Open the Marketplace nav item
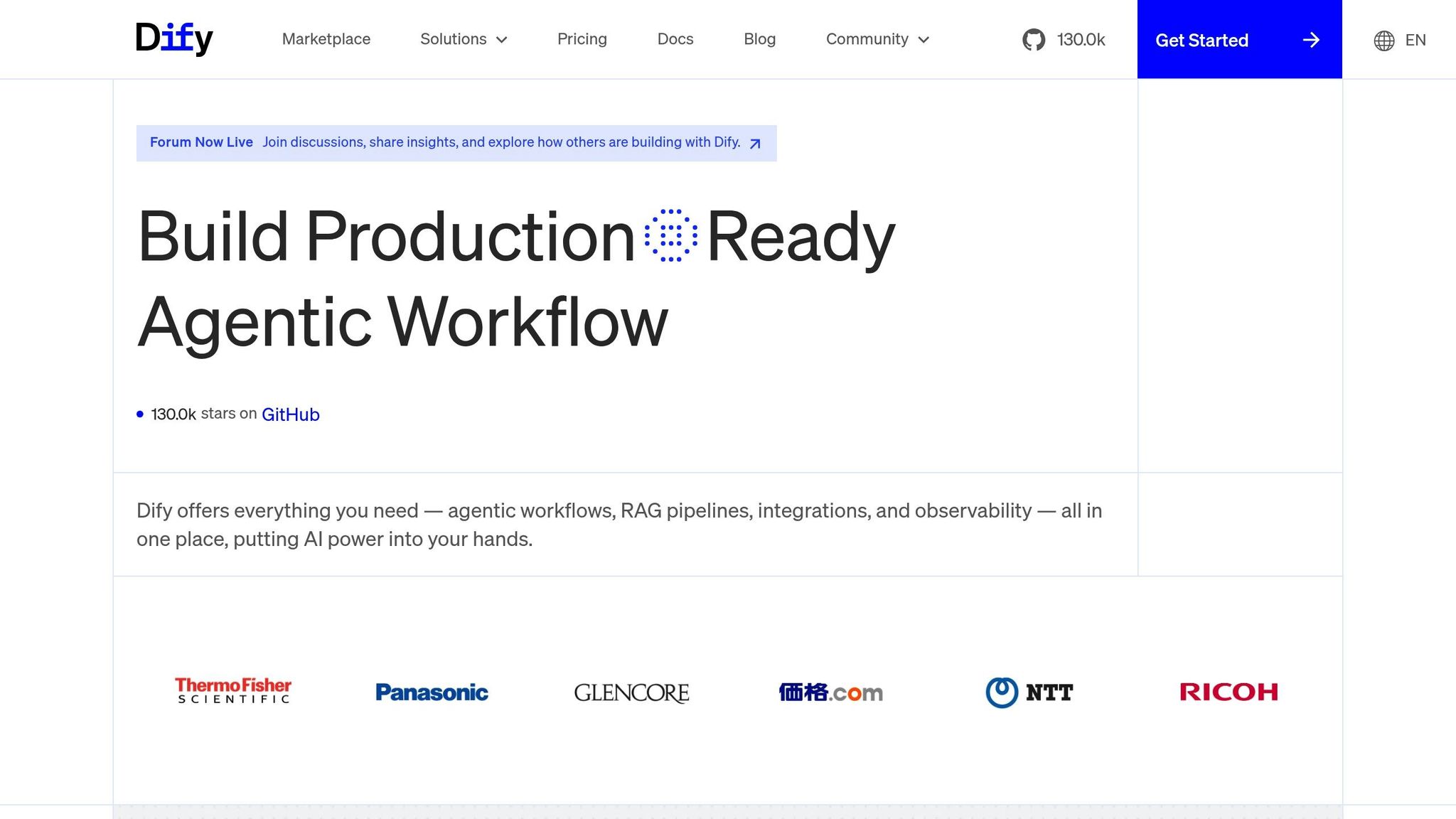The height and width of the screenshot is (819, 1456). pyautogui.click(x=326, y=39)
